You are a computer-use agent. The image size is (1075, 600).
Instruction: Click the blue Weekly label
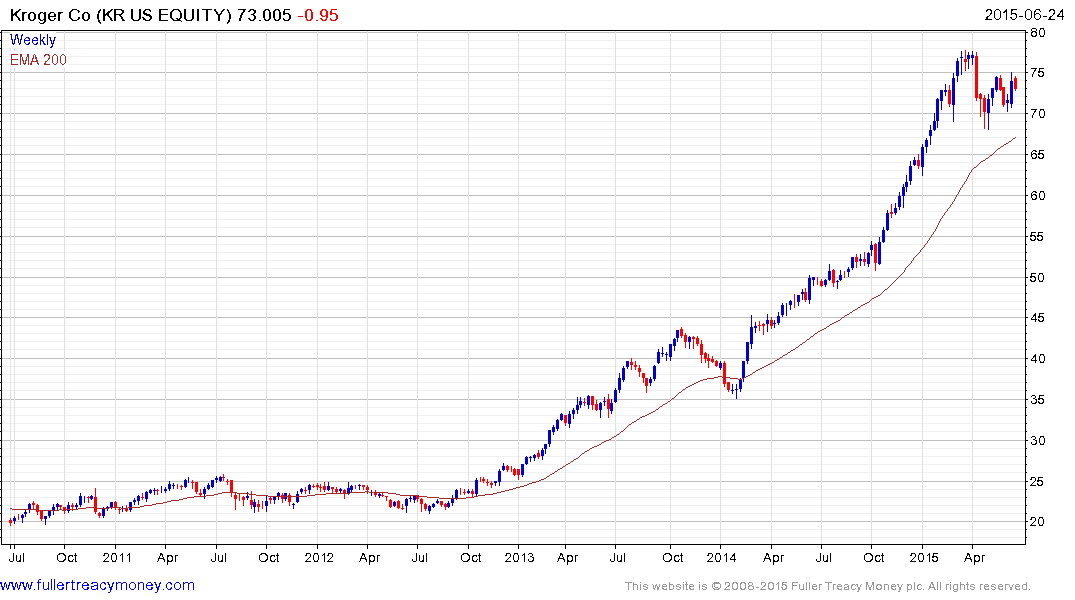pyautogui.click(x=33, y=40)
